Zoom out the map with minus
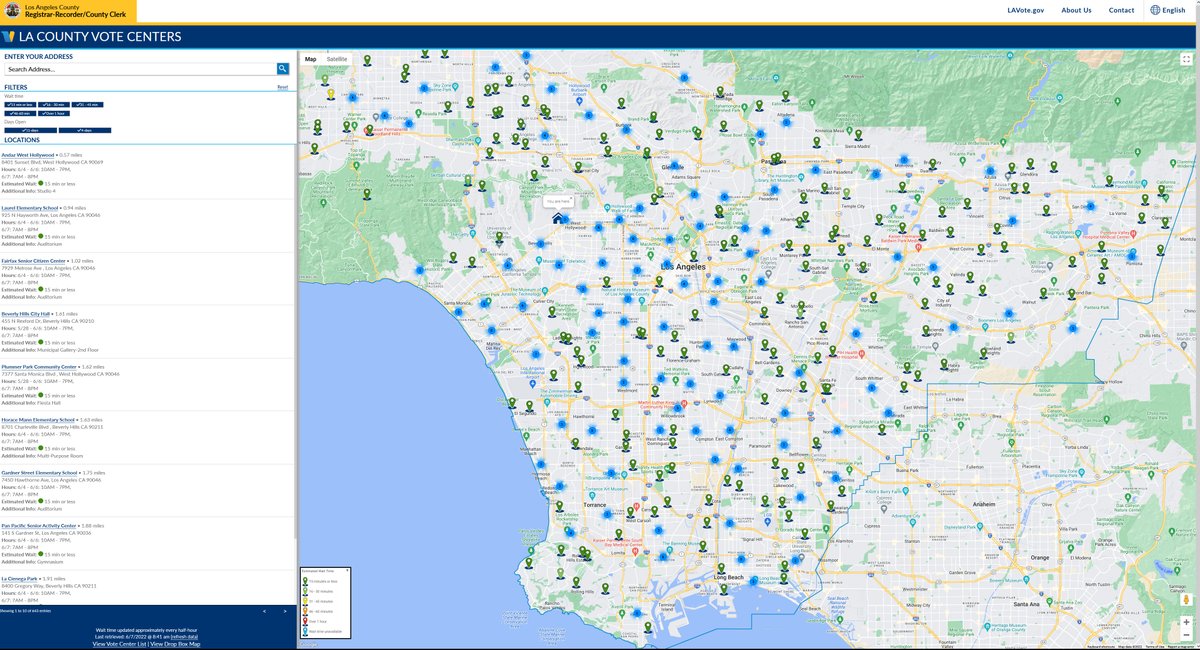Screen dimensions: 1200x650 coord(1186,635)
